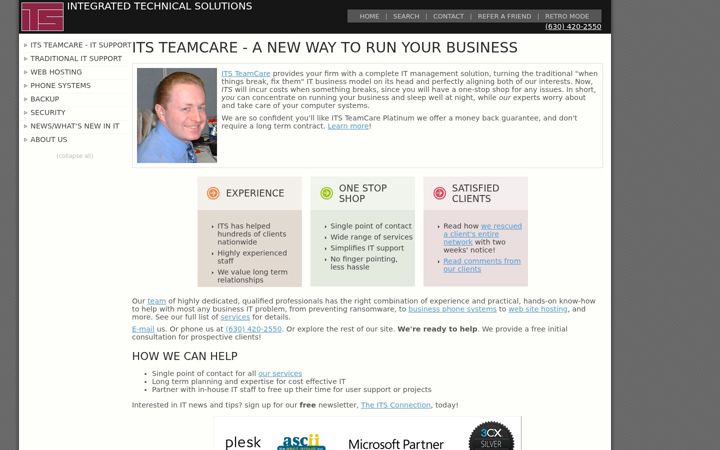
Task: Expand the Web Hosting sidebar arrow
Action: tap(26, 72)
